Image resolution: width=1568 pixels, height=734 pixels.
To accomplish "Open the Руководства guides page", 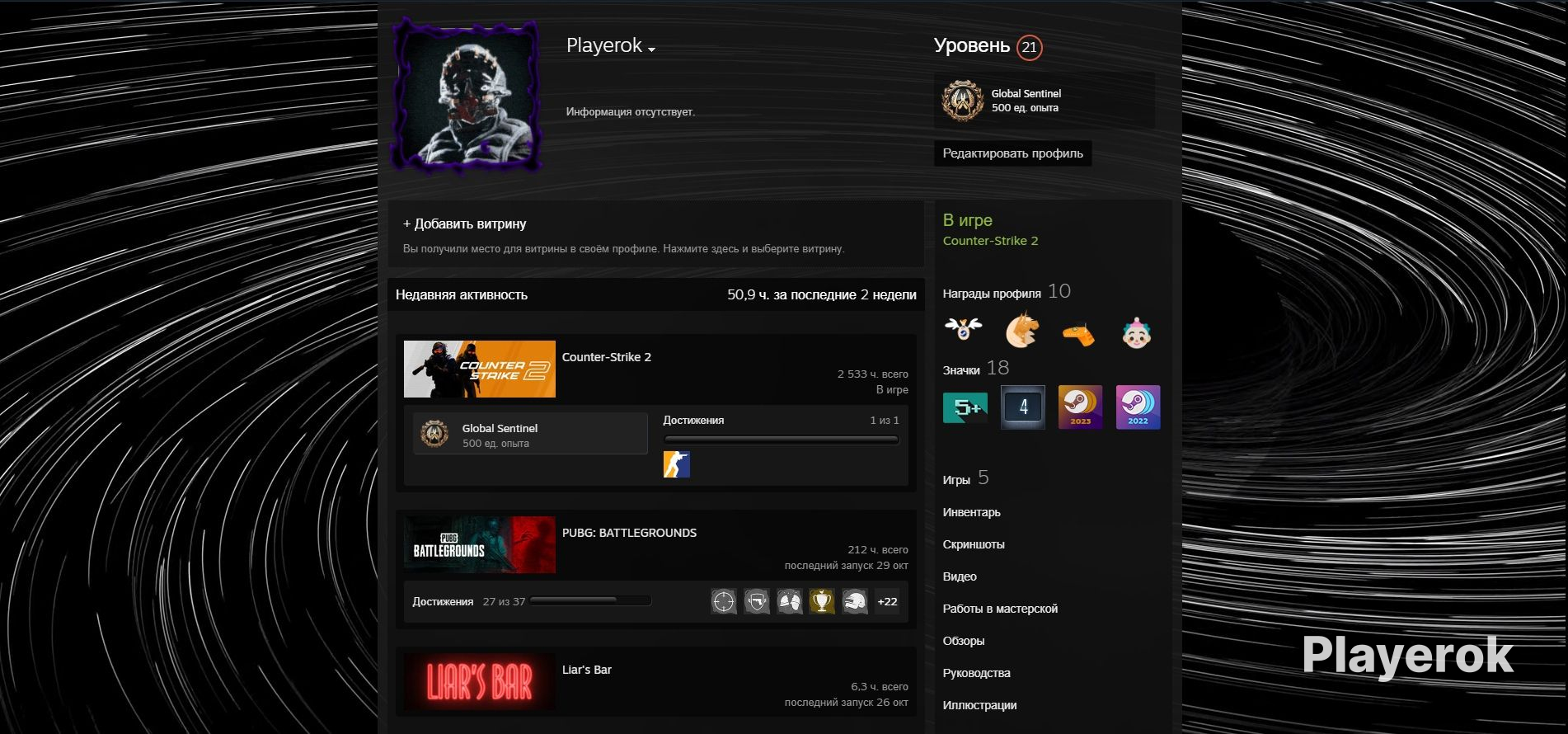I will (977, 673).
